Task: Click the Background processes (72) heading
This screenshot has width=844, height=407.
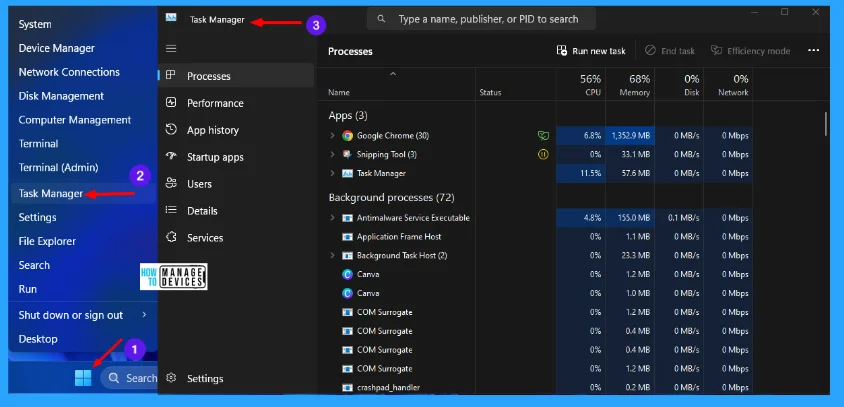Action: pos(391,198)
